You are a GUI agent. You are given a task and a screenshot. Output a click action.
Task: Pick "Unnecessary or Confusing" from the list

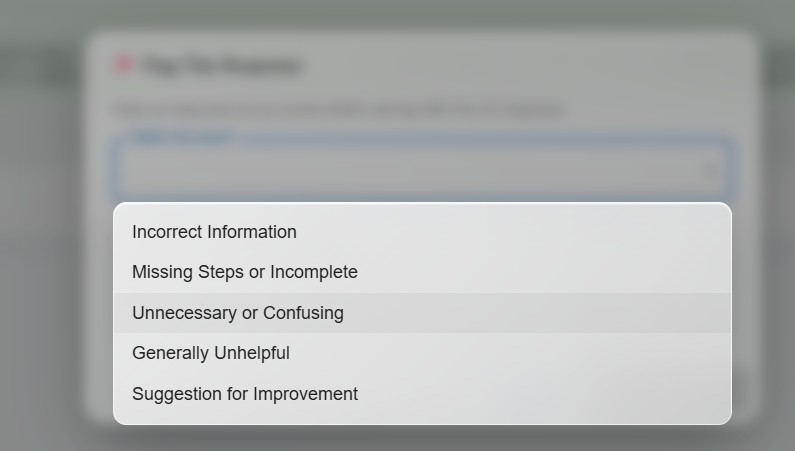(x=238, y=313)
